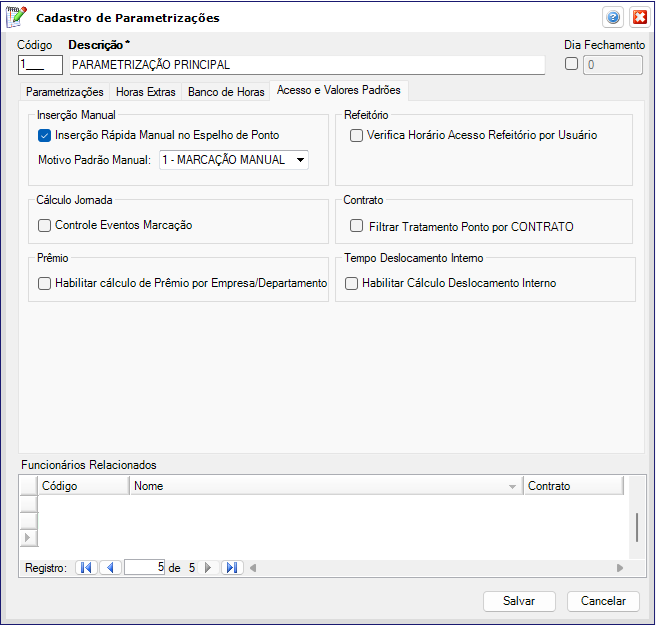Go to previous record in navigator

pos(110,567)
